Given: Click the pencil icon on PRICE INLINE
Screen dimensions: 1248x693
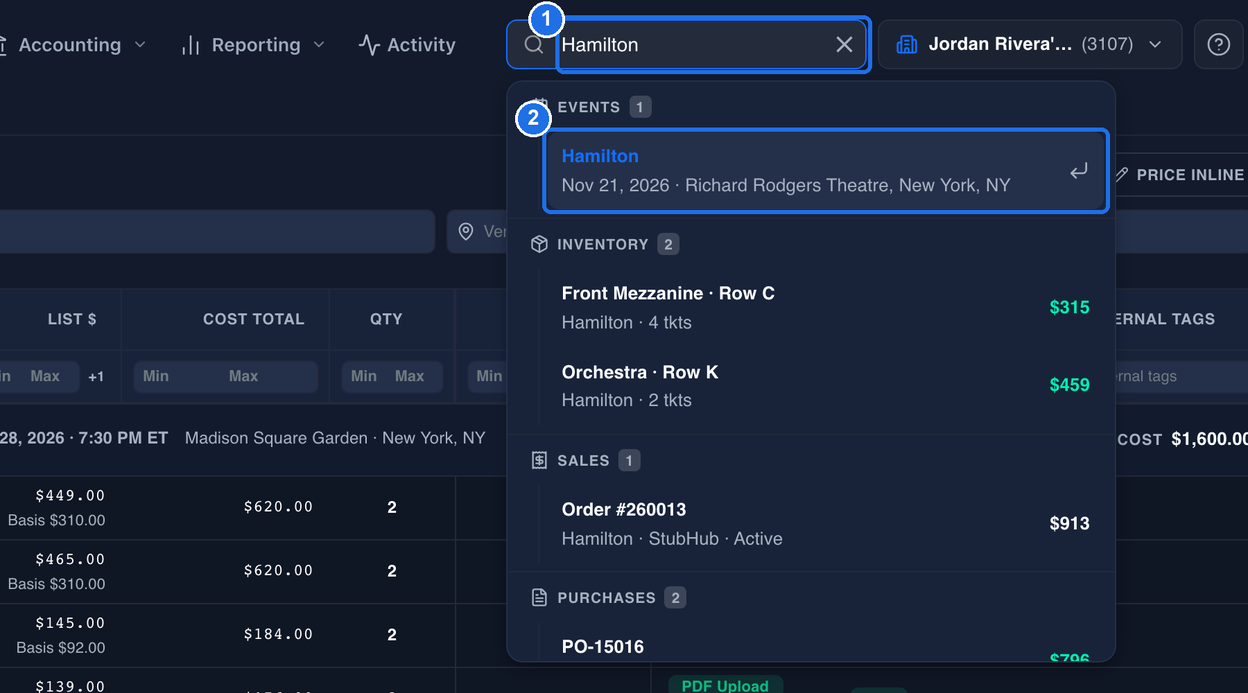Looking at the screenshot, I should pos(1122,175).
